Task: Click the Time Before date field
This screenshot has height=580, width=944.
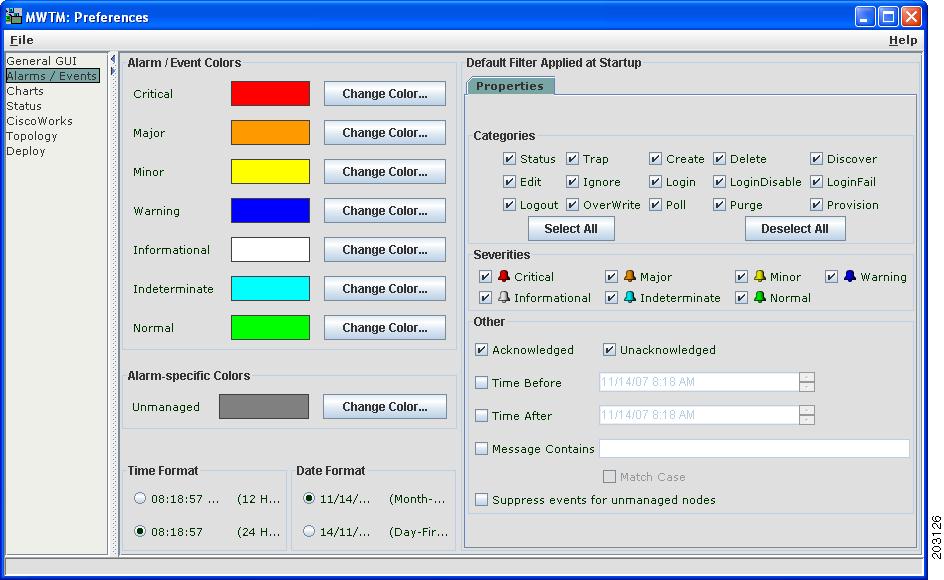Action: tap(699, 382)
